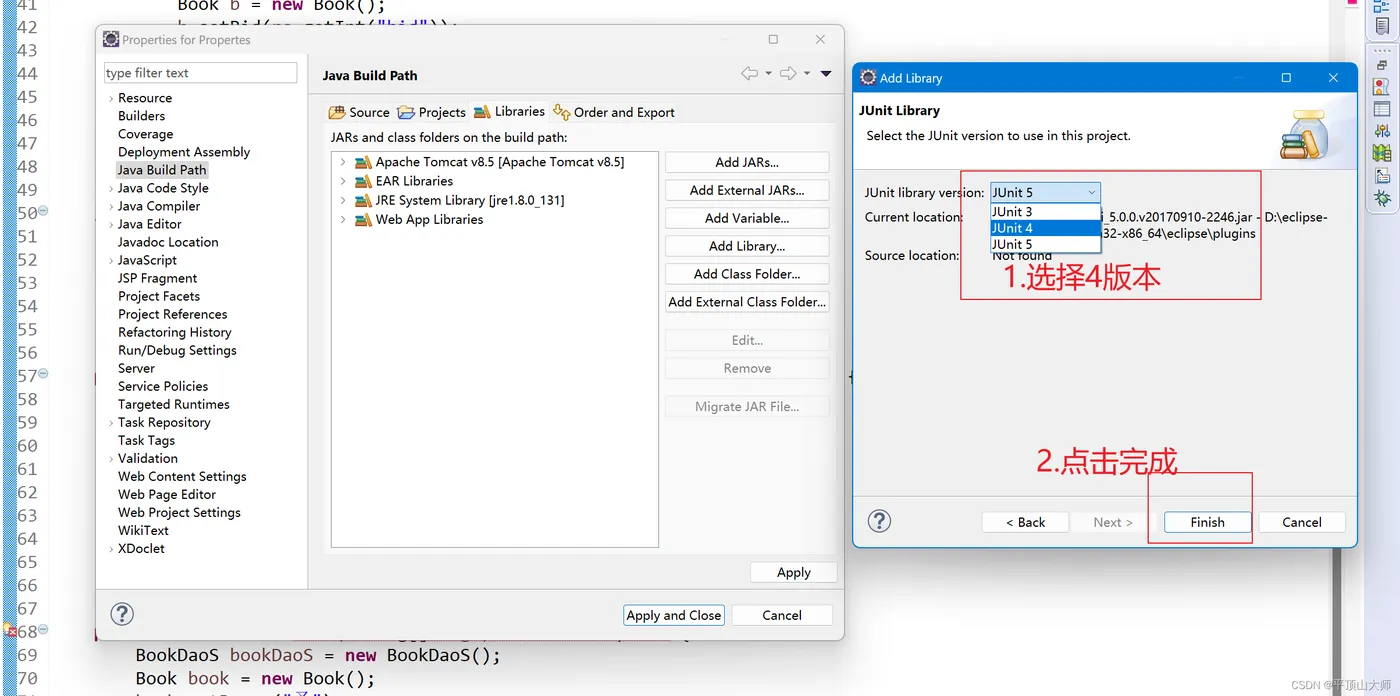Viewport: 1400px width, 696px height.
Task: Open the green map-like view icon in right trim
Action: pyautogui.click(x=1382, y=153)
